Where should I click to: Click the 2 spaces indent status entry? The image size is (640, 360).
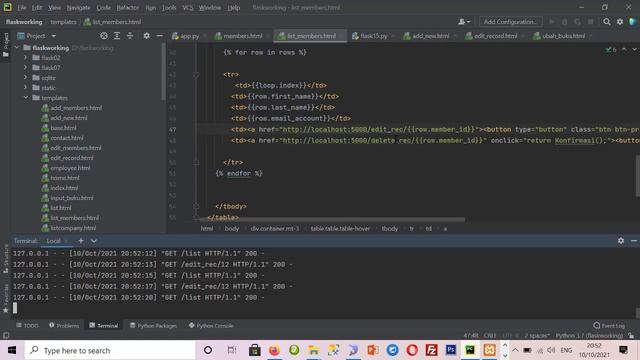[537, 336]
